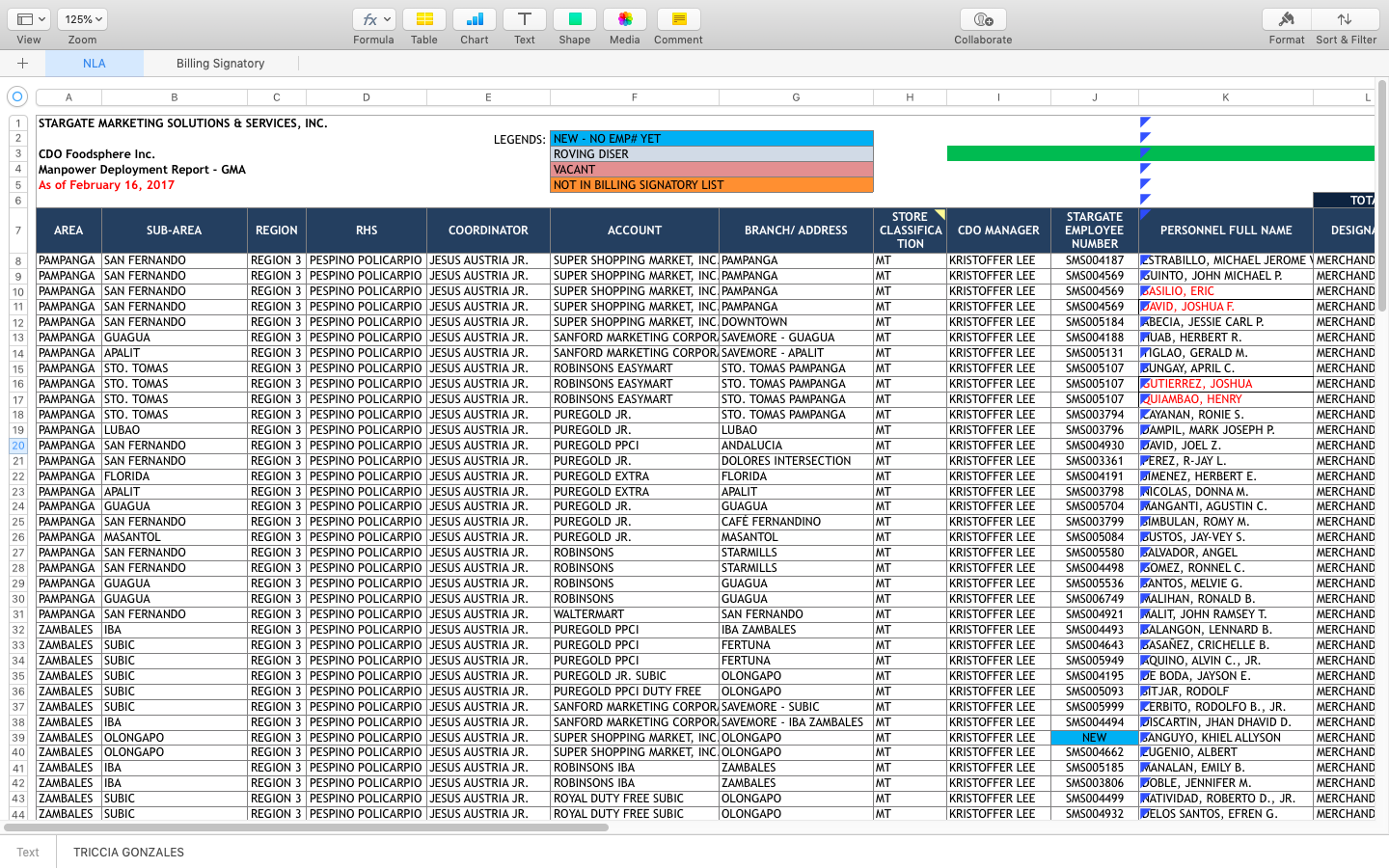1389x868 pixels.
Task: Select cell BASILIO, ERIC
Action: [x=1226, y=291]
